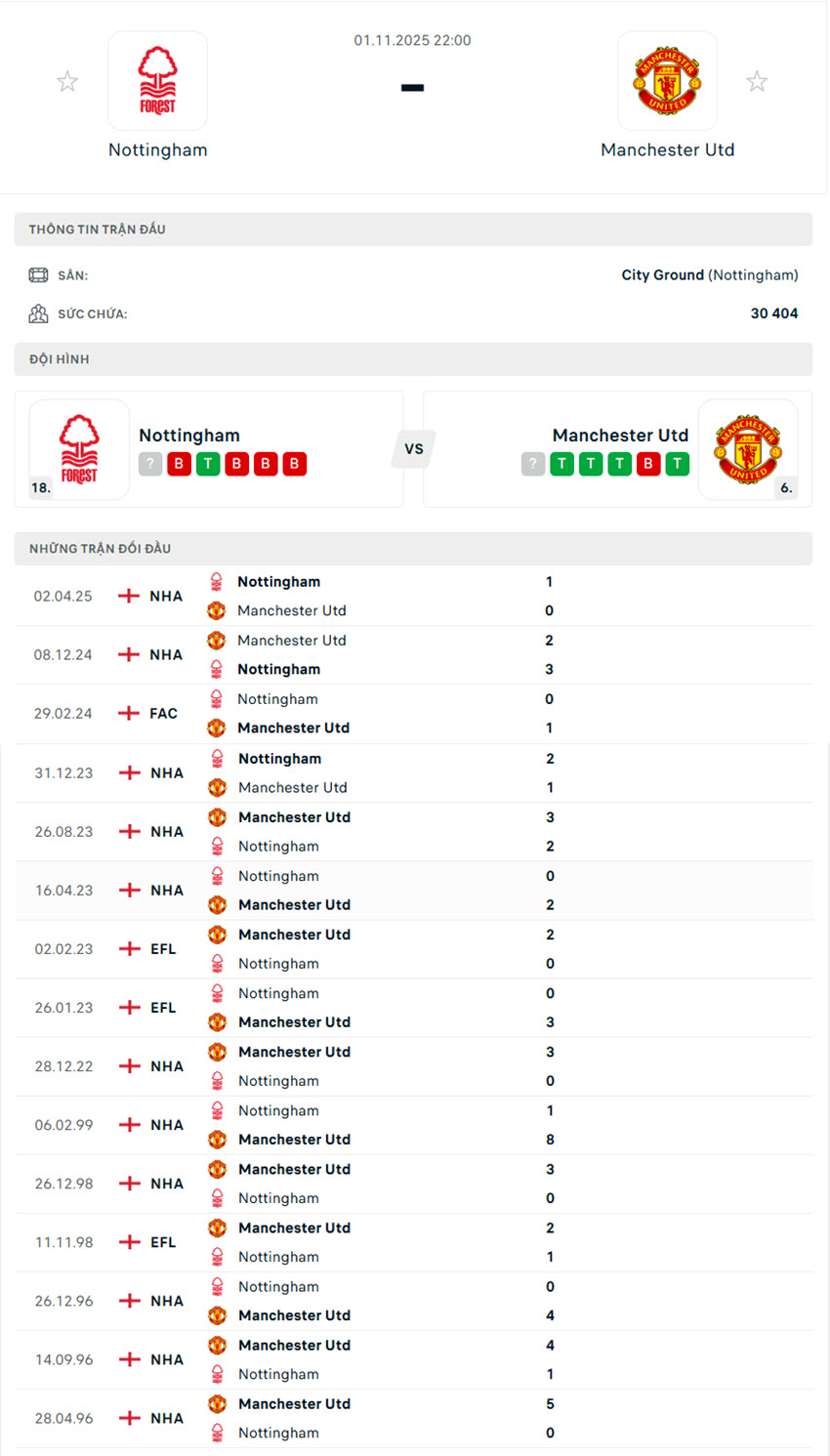Viewport: 830px width, 1456px height.
Task: Click the Manchester United logo at the top
Action: (668, 80)
